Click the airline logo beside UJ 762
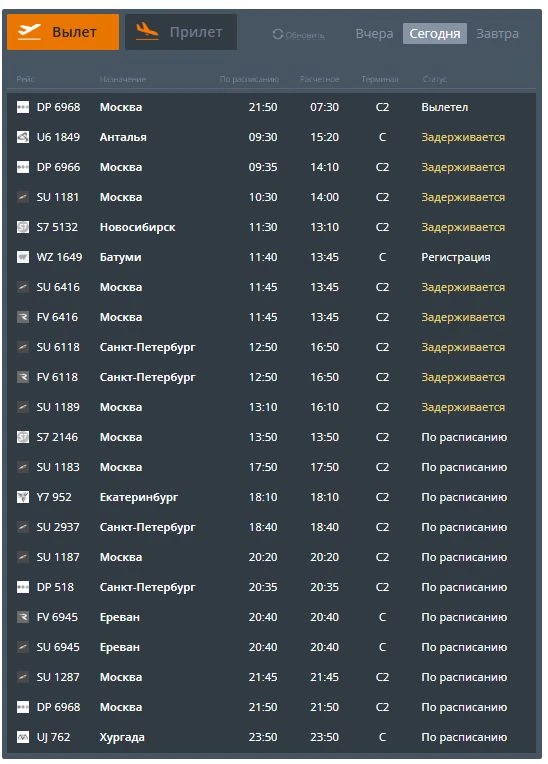 pyautogui.click(x=23, y=737)
